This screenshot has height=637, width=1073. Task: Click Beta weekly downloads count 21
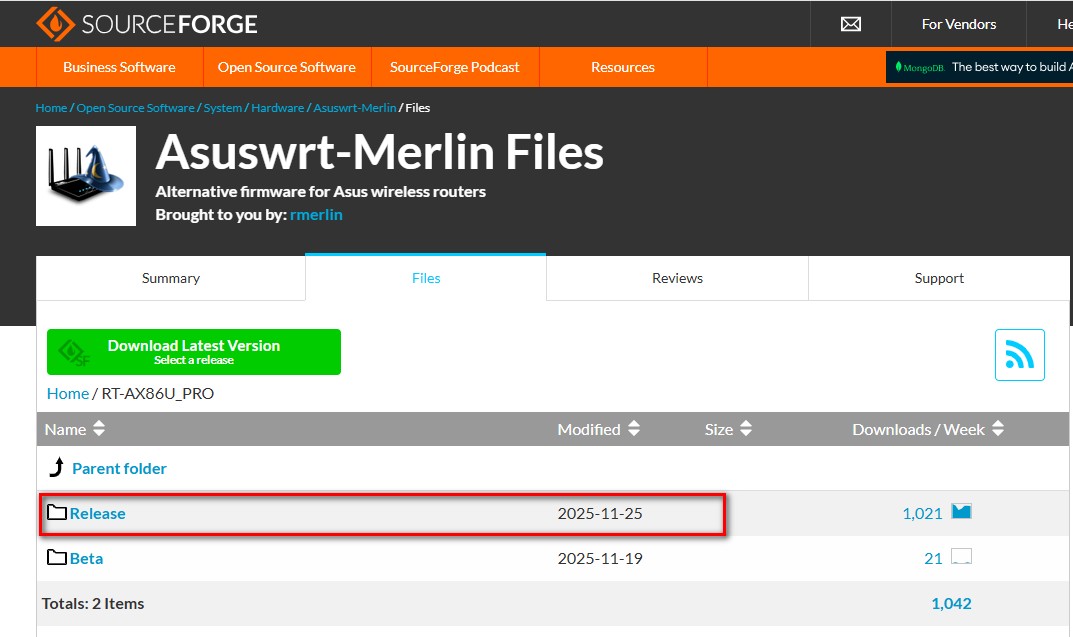tap(933, 558)
